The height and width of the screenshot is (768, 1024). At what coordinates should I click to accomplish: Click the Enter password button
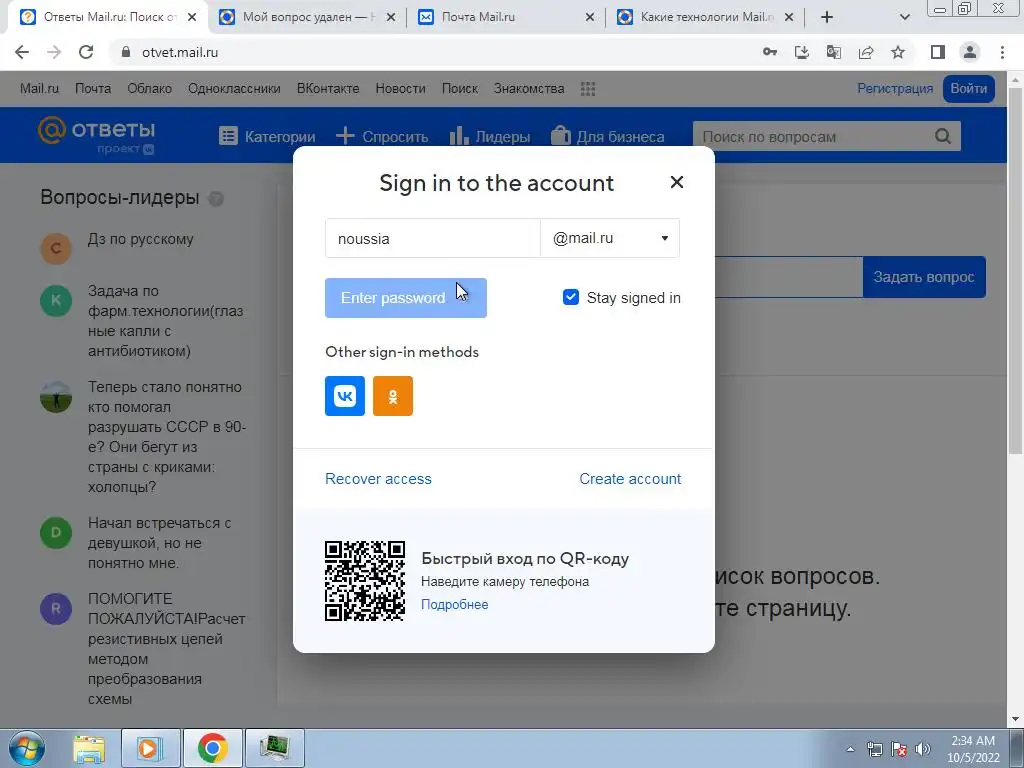tap(406, 298)
